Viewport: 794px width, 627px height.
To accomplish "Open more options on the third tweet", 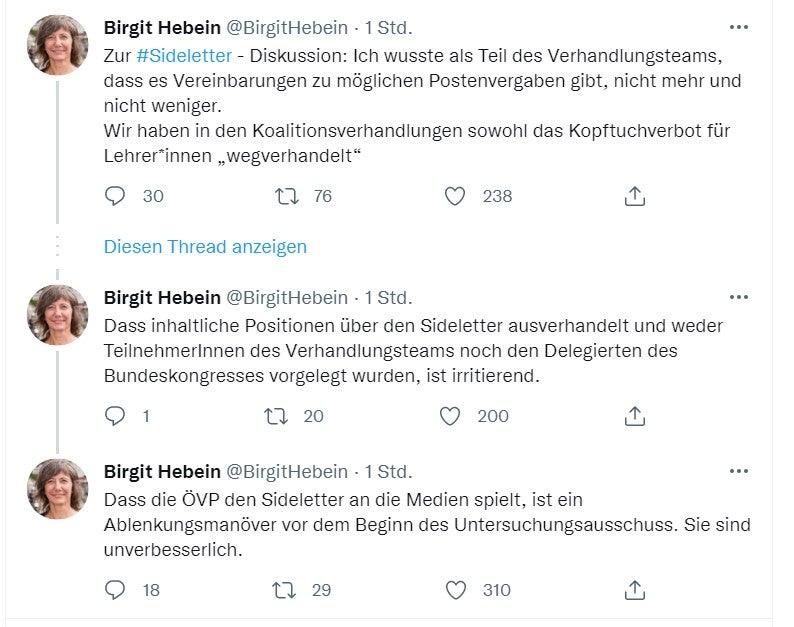I will click(739, 471).
